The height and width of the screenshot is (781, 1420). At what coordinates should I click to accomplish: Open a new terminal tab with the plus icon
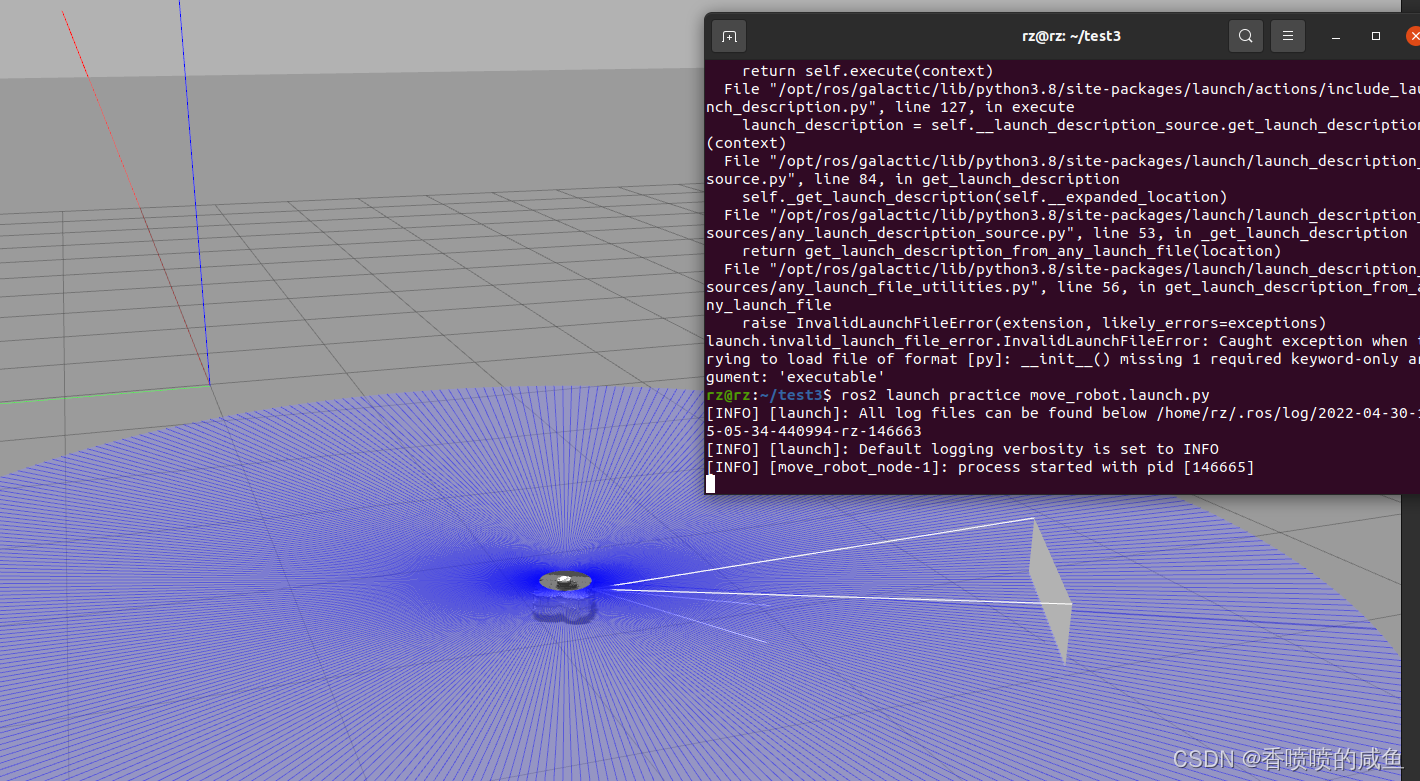coord(729,36)
